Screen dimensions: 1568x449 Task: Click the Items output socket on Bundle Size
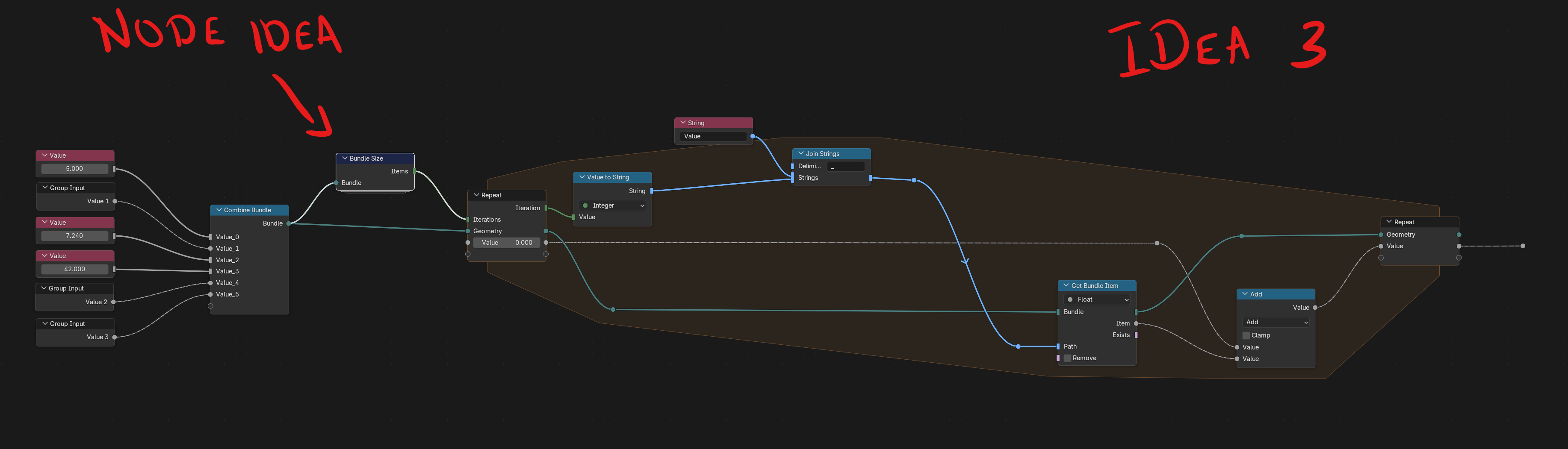point(414,171)
